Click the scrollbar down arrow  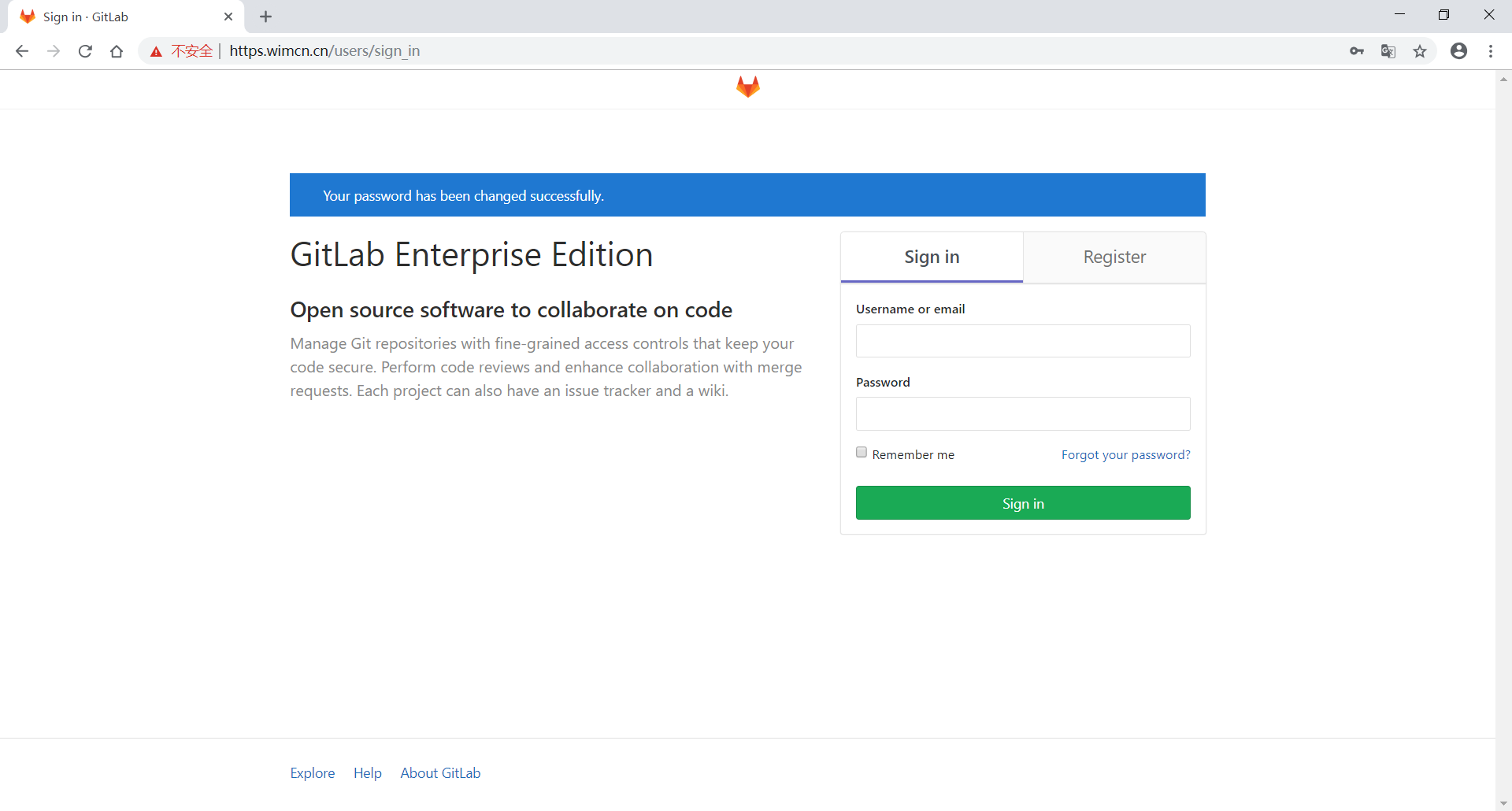[1503, 802]
